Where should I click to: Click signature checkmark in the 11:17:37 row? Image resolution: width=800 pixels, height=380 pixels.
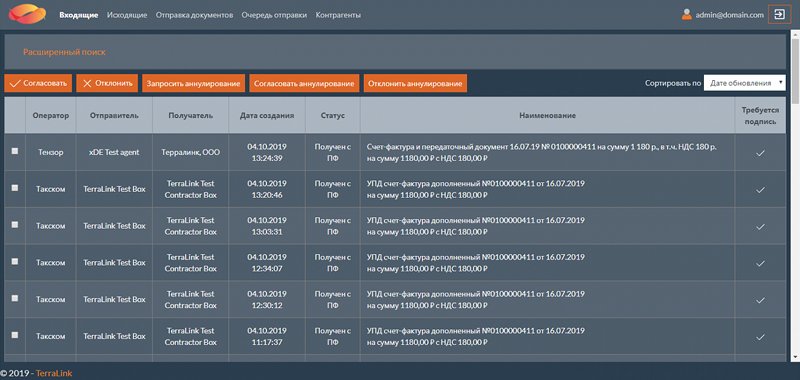tap(760, 337)
